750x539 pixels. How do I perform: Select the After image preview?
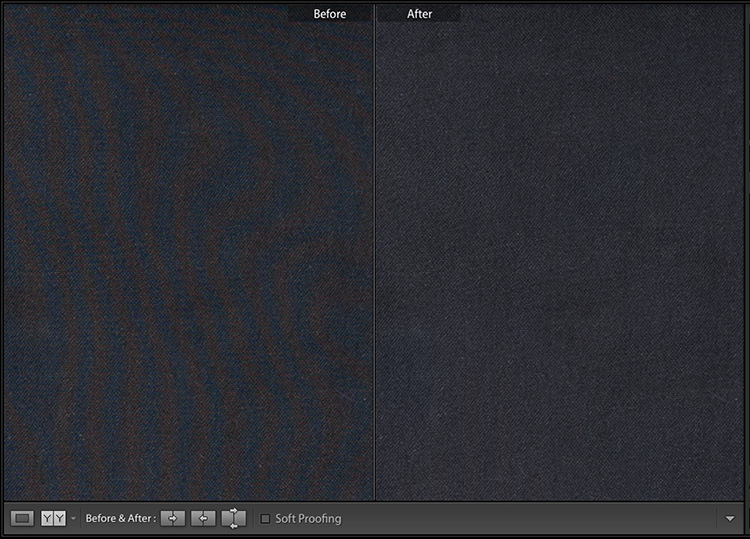click(x=560, y=253)
